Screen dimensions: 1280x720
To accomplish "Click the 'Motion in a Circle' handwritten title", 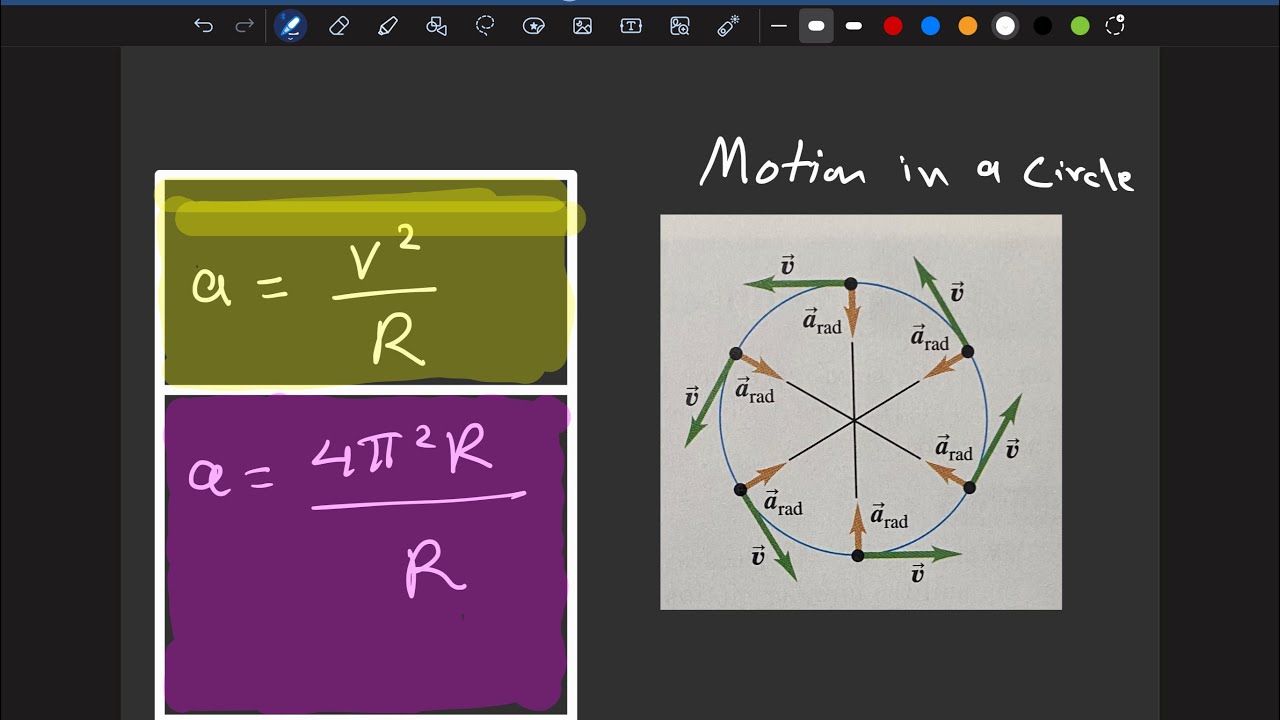I will [x=917, y=164].
